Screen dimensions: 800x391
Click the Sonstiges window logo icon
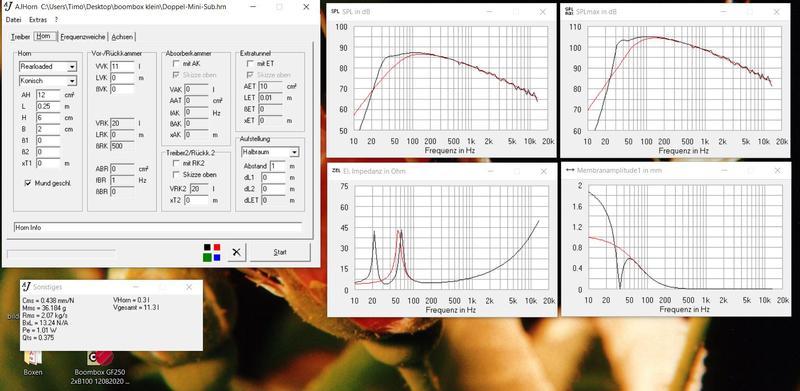27,287
